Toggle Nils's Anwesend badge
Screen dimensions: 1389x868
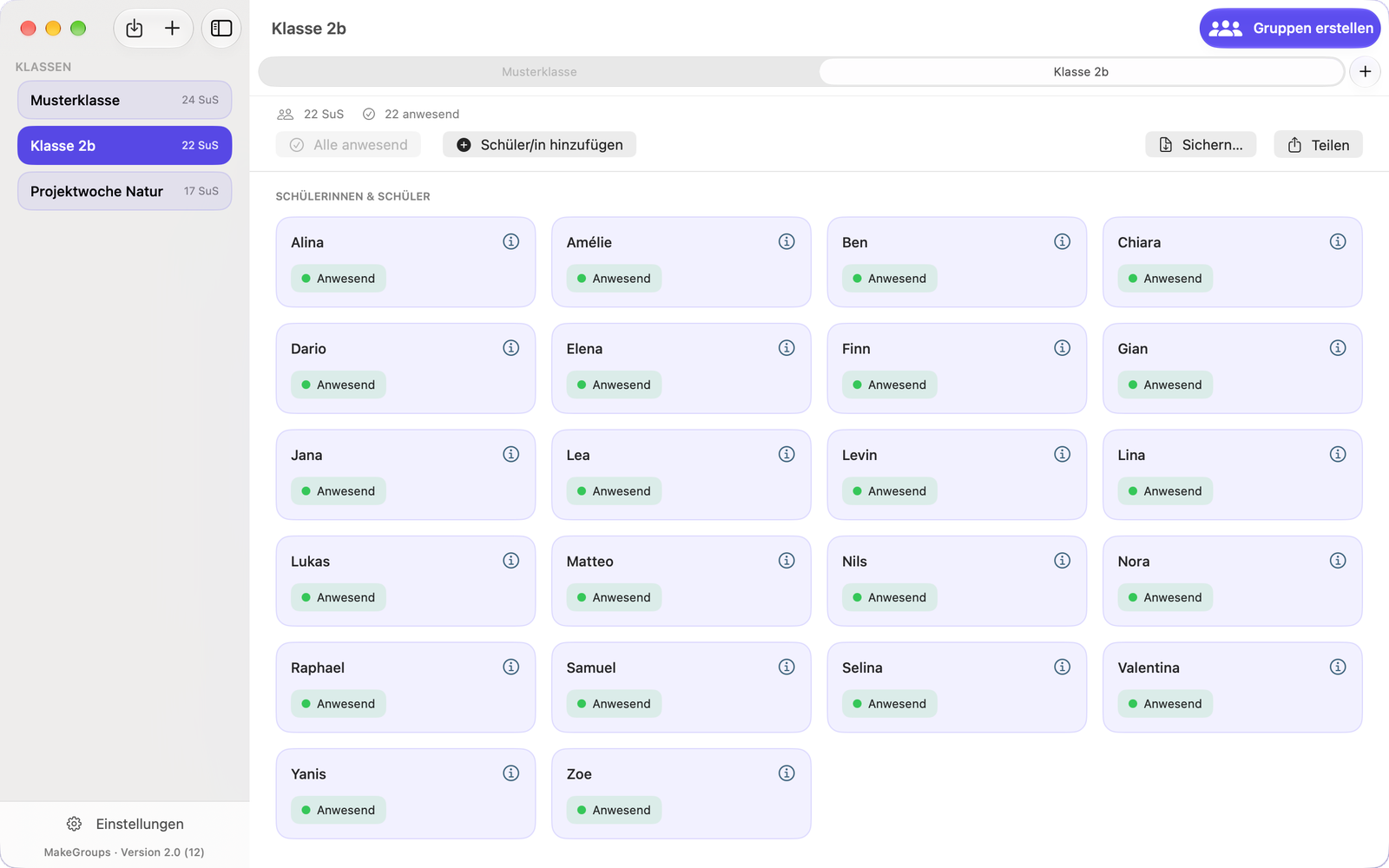(x=890, y=597)
